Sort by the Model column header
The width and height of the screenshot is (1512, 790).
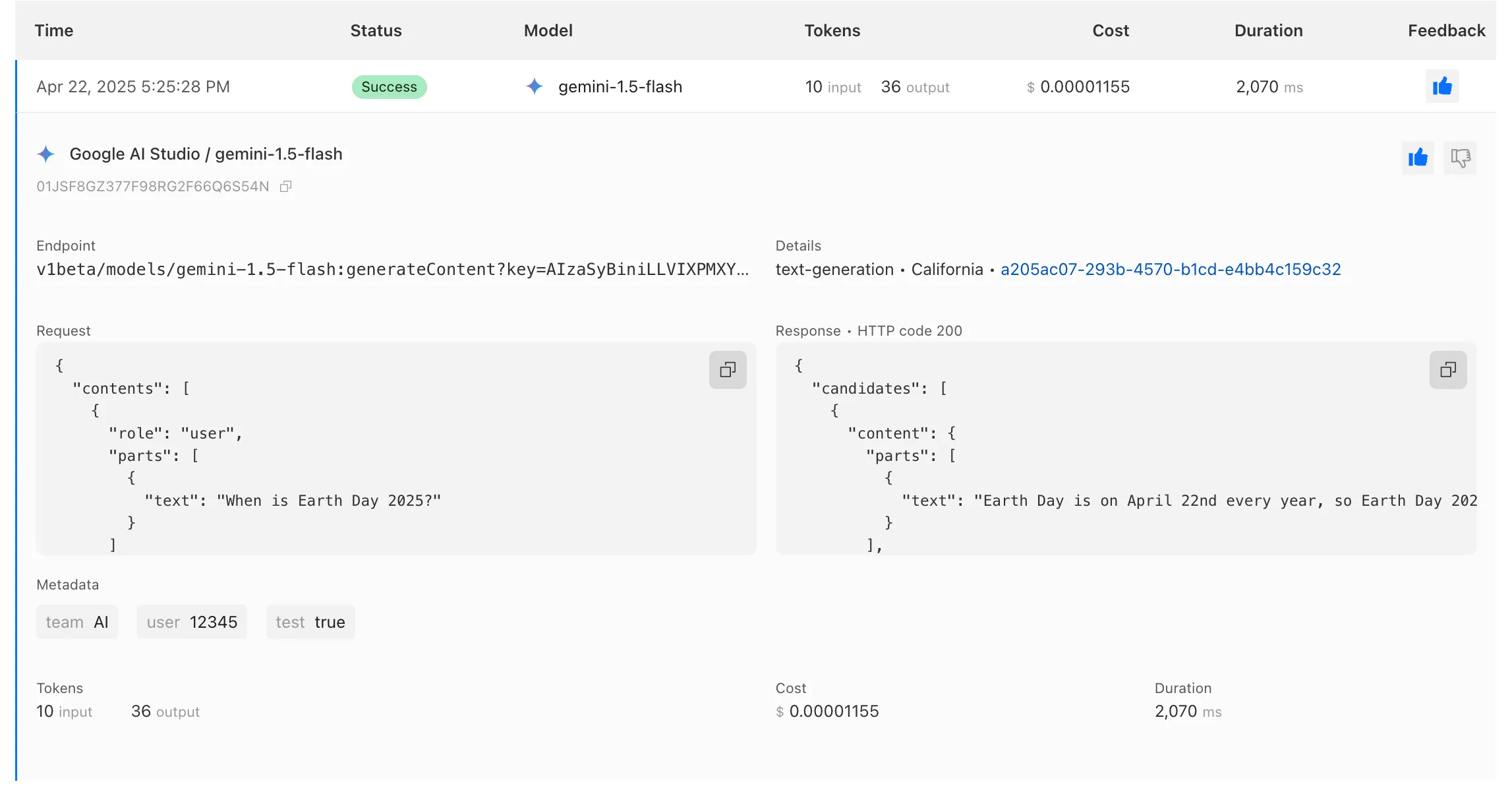pos(548,30)
